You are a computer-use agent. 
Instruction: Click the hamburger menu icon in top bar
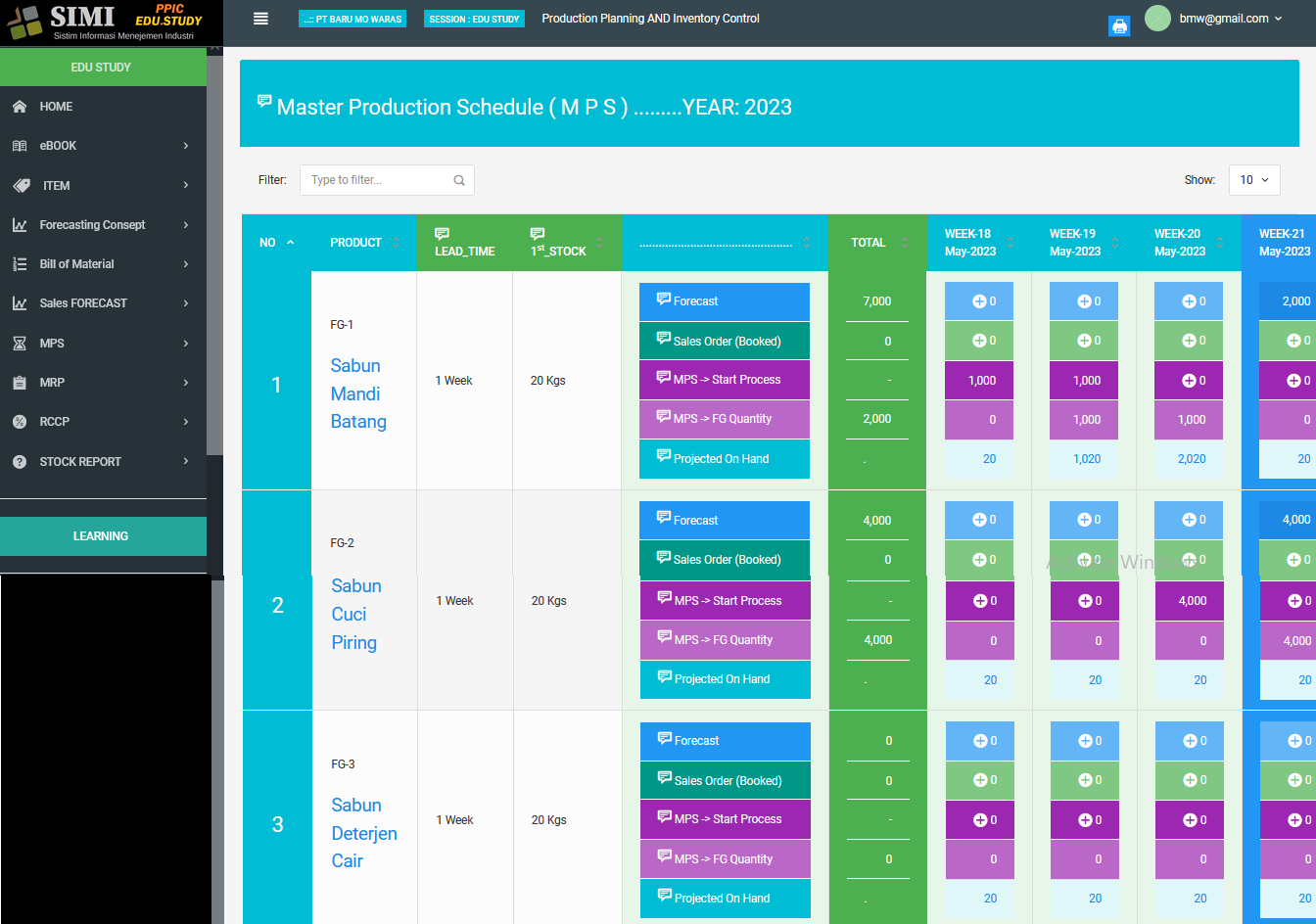tap(260, 19)
